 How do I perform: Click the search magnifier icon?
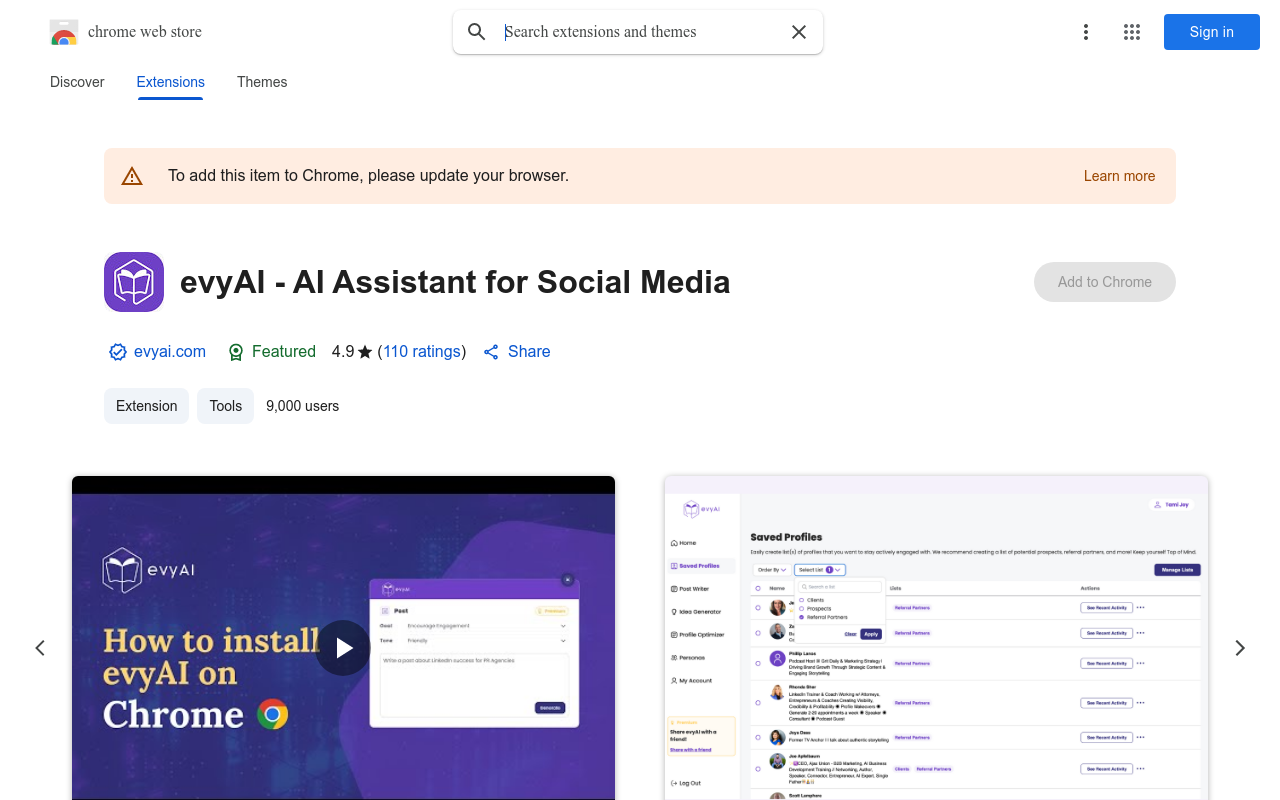coord(477,32)
